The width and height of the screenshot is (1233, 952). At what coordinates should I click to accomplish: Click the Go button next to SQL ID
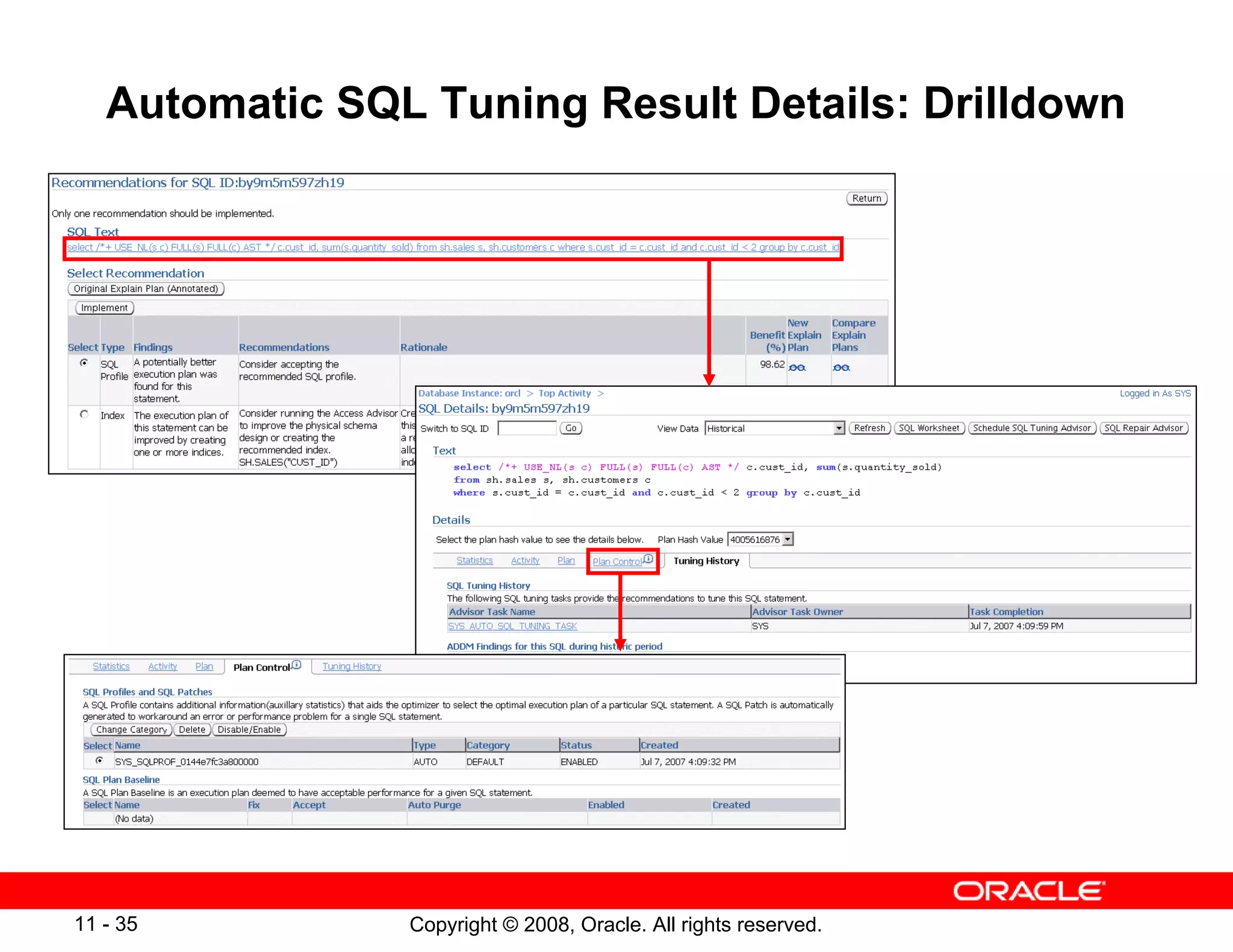click(x=571, y=428)
